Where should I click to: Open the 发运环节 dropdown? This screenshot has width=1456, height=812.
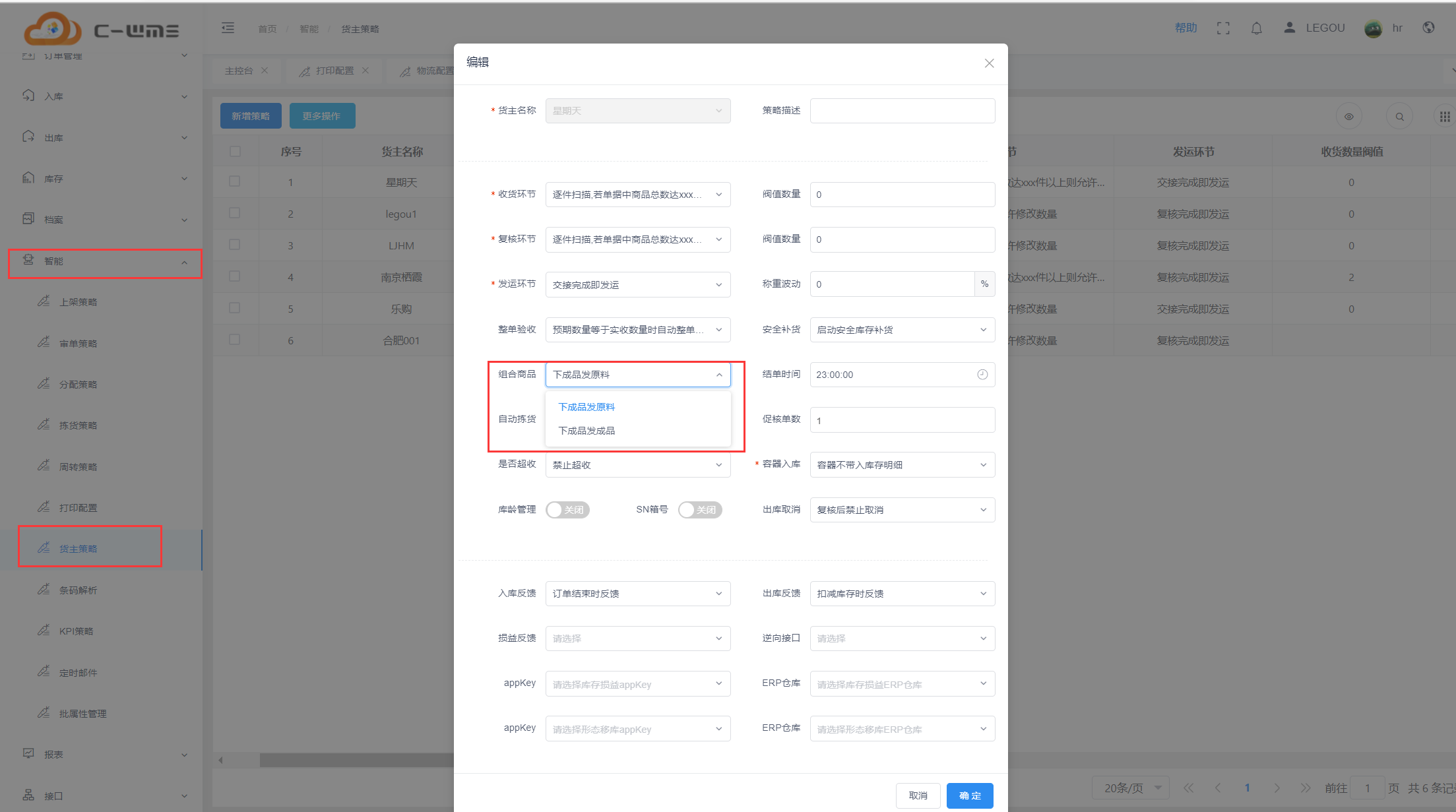pyautogui.click(x=638, y=284)
